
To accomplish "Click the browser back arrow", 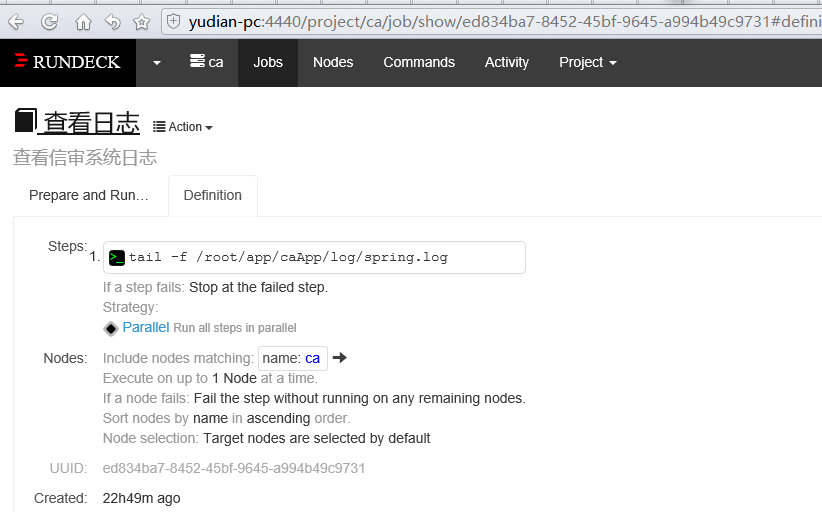I will 17,21.
